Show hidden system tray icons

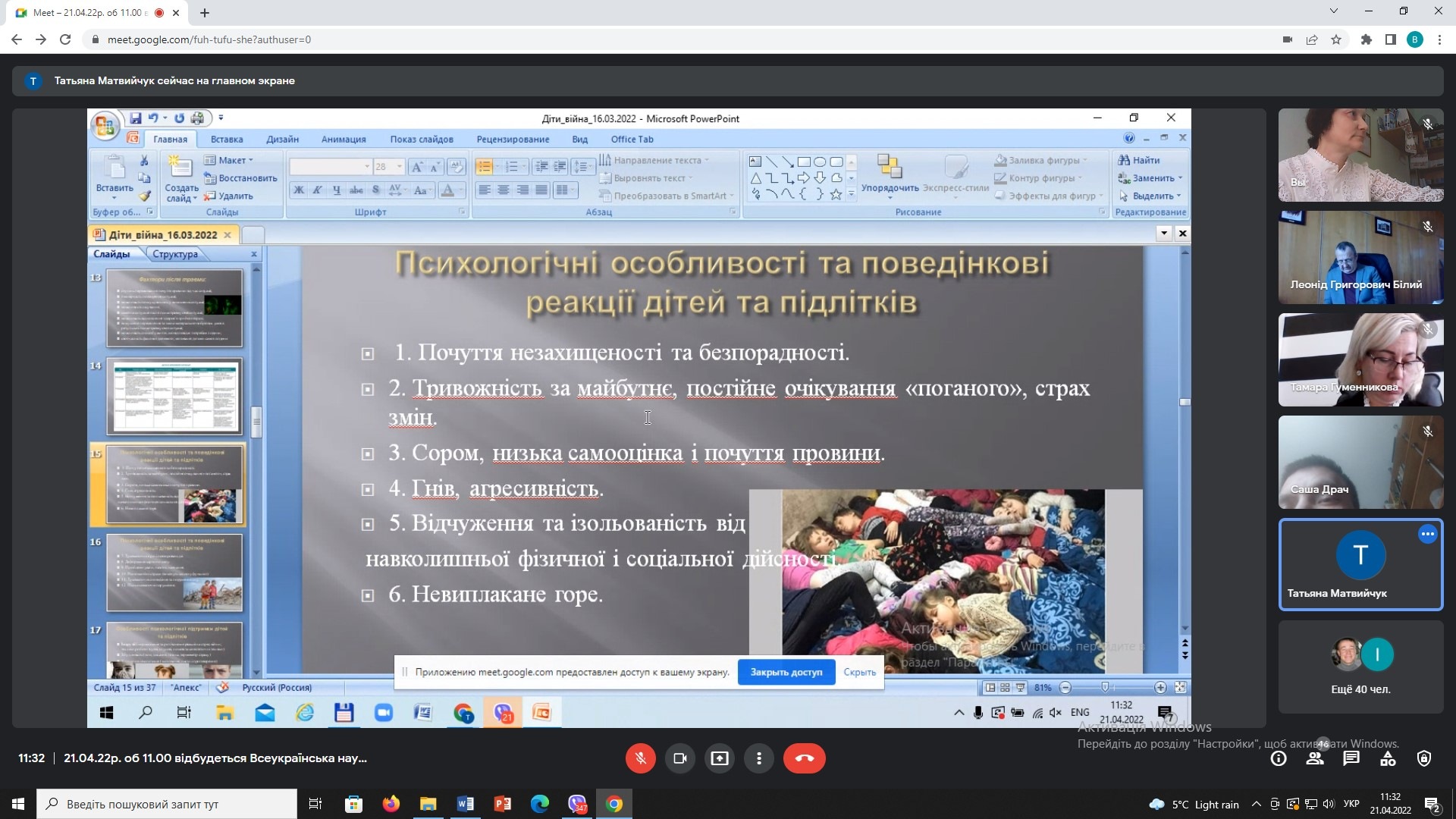click(1256, 805)
